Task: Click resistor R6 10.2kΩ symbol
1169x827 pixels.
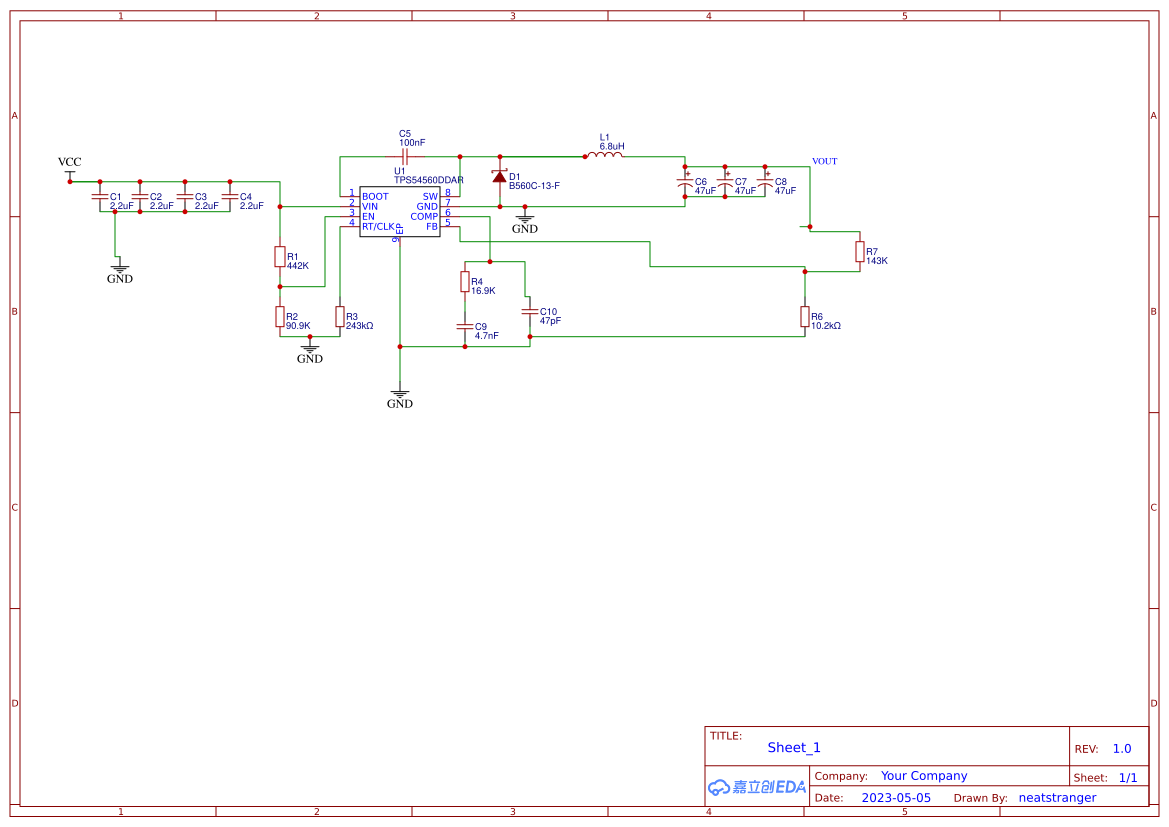Action: pyautogui.click(x=805, y=315)
